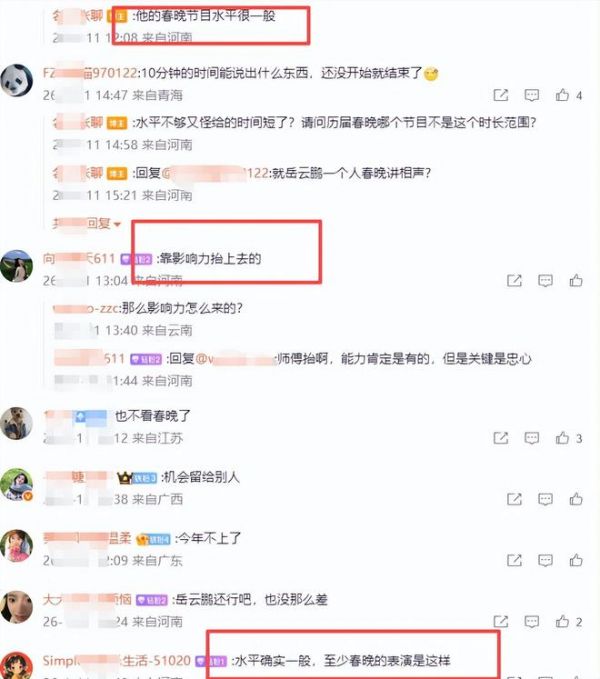Like the 今年不上了 comment
Screen dimensions: 600x679
[576, 560]
